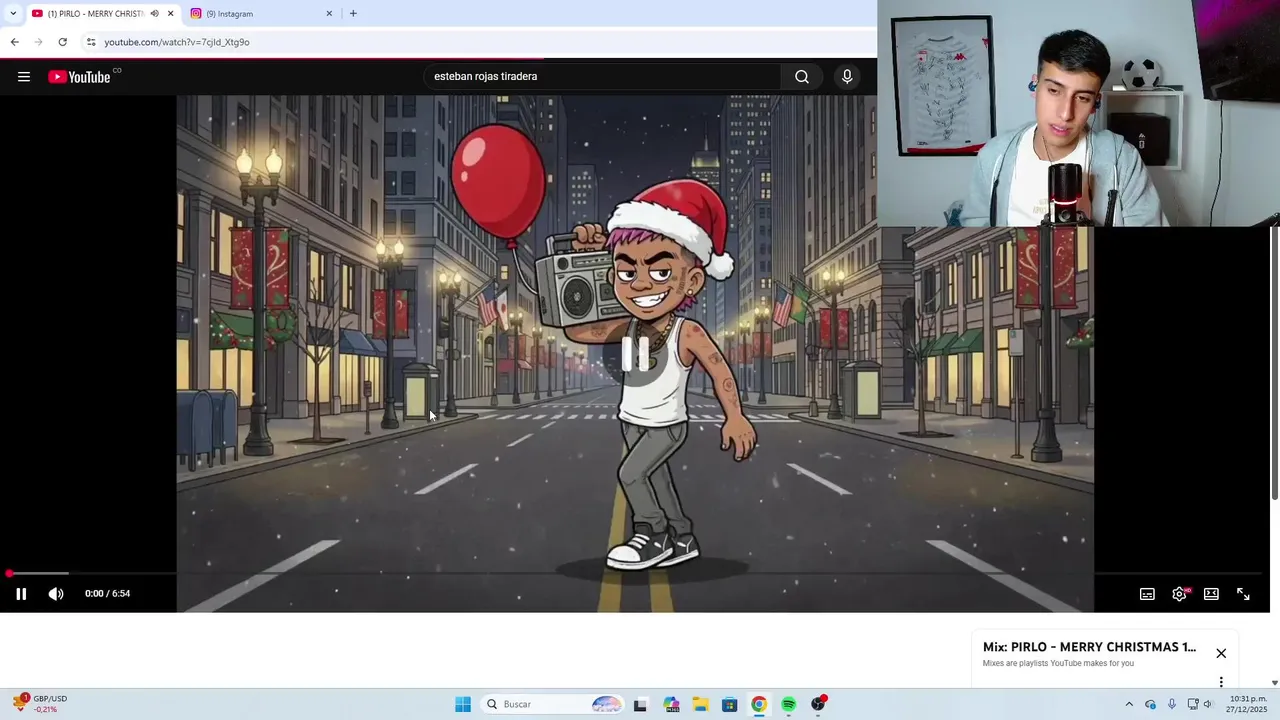Open the GBP/USD widget in taskbar

[40, 704]
